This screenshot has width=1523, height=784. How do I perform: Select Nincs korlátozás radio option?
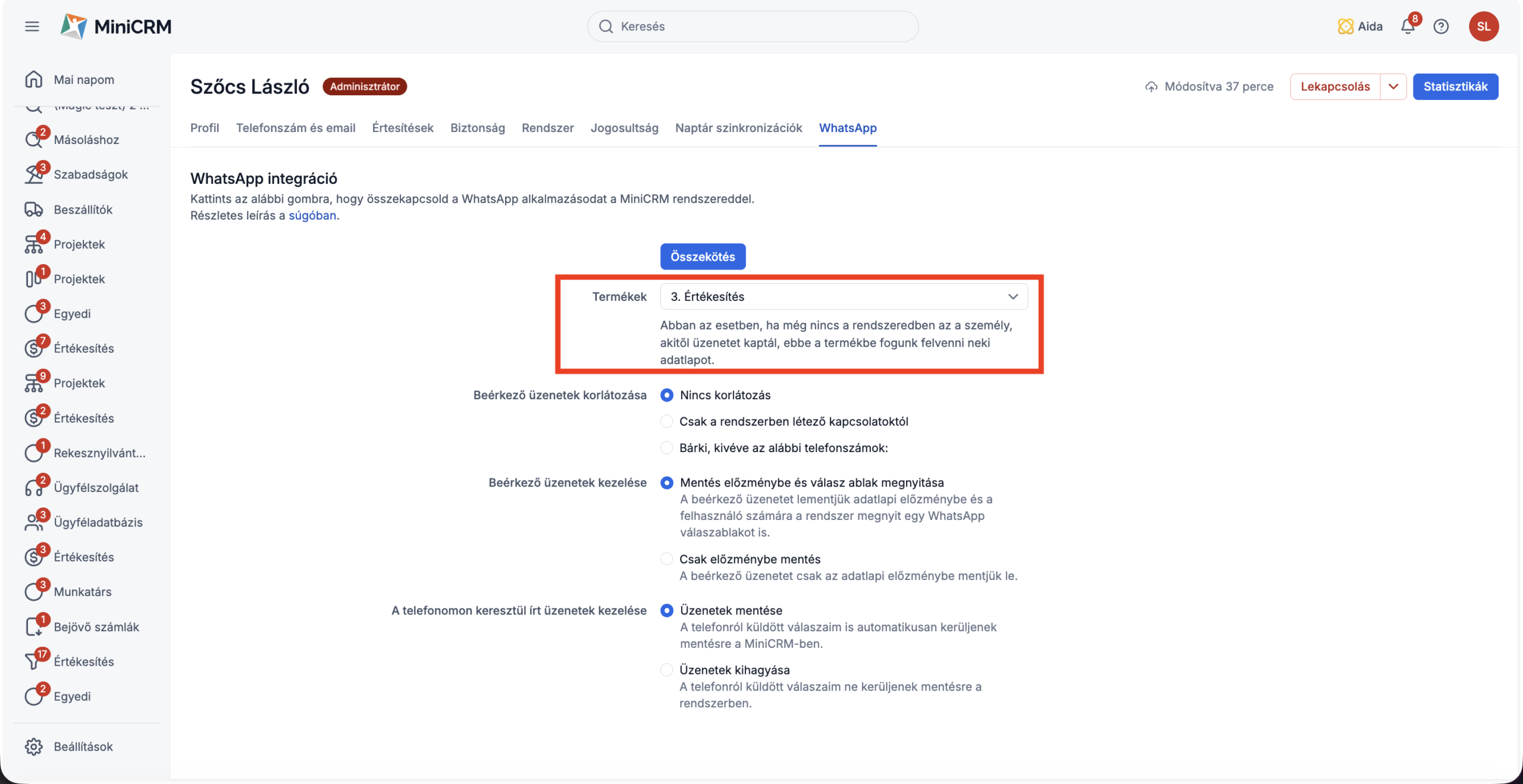click(x=667, y=395)
